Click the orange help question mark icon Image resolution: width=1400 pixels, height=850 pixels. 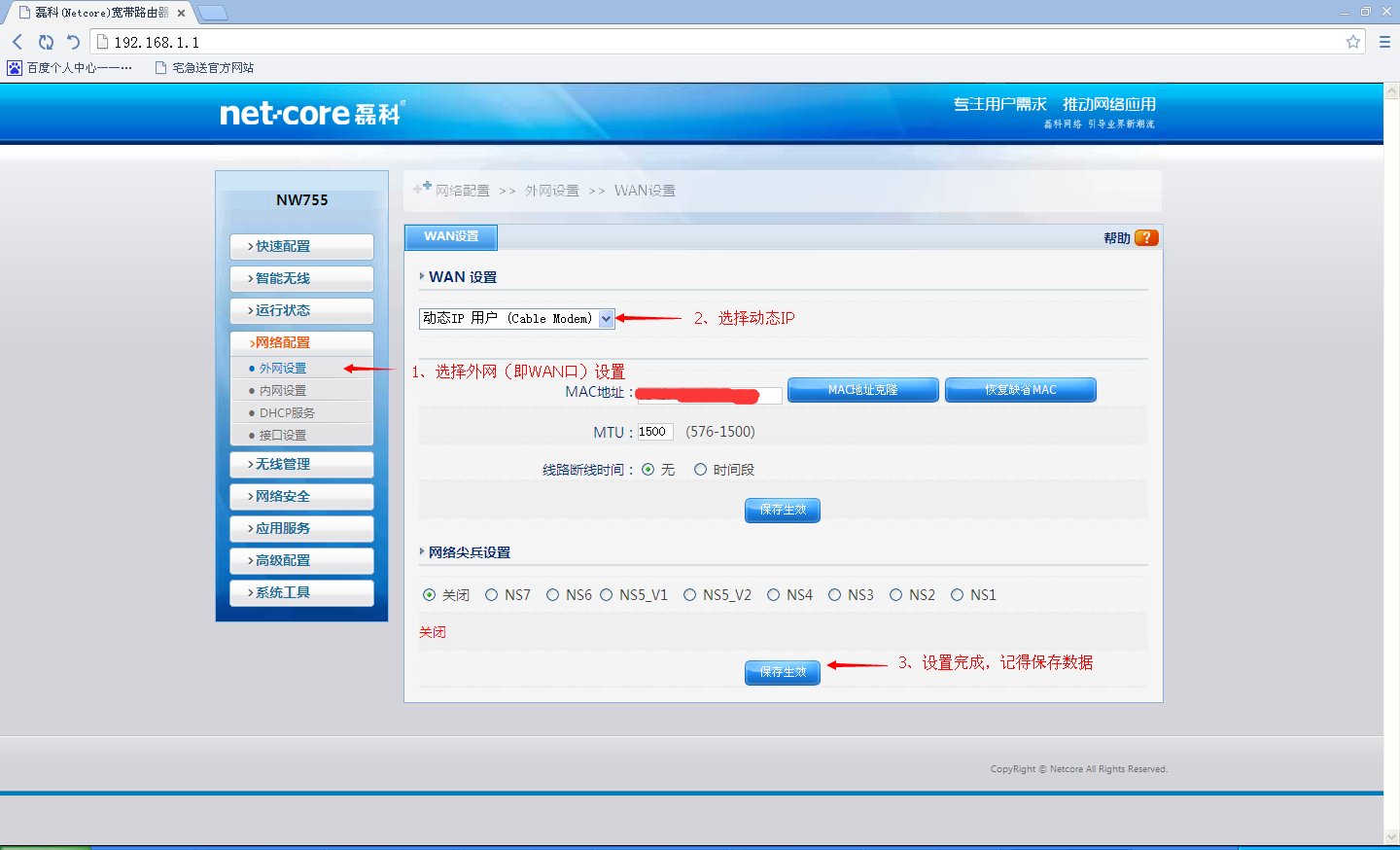point(1146,238)
